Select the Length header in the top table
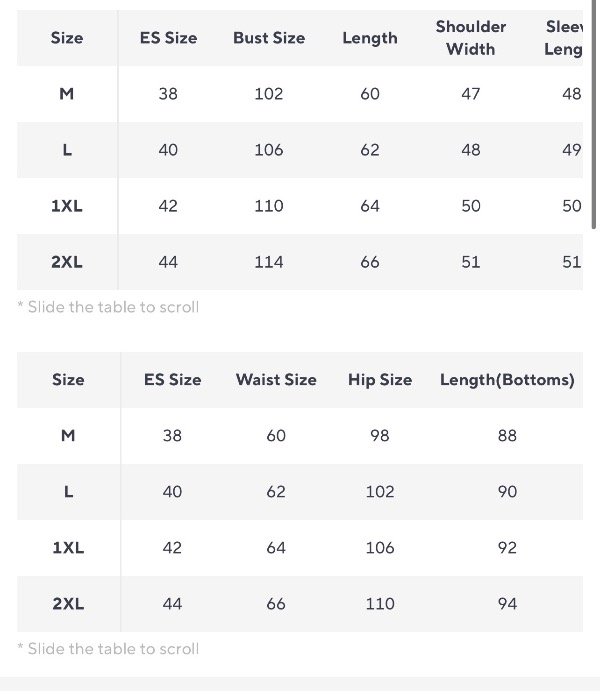 click(x=370, y=38)
